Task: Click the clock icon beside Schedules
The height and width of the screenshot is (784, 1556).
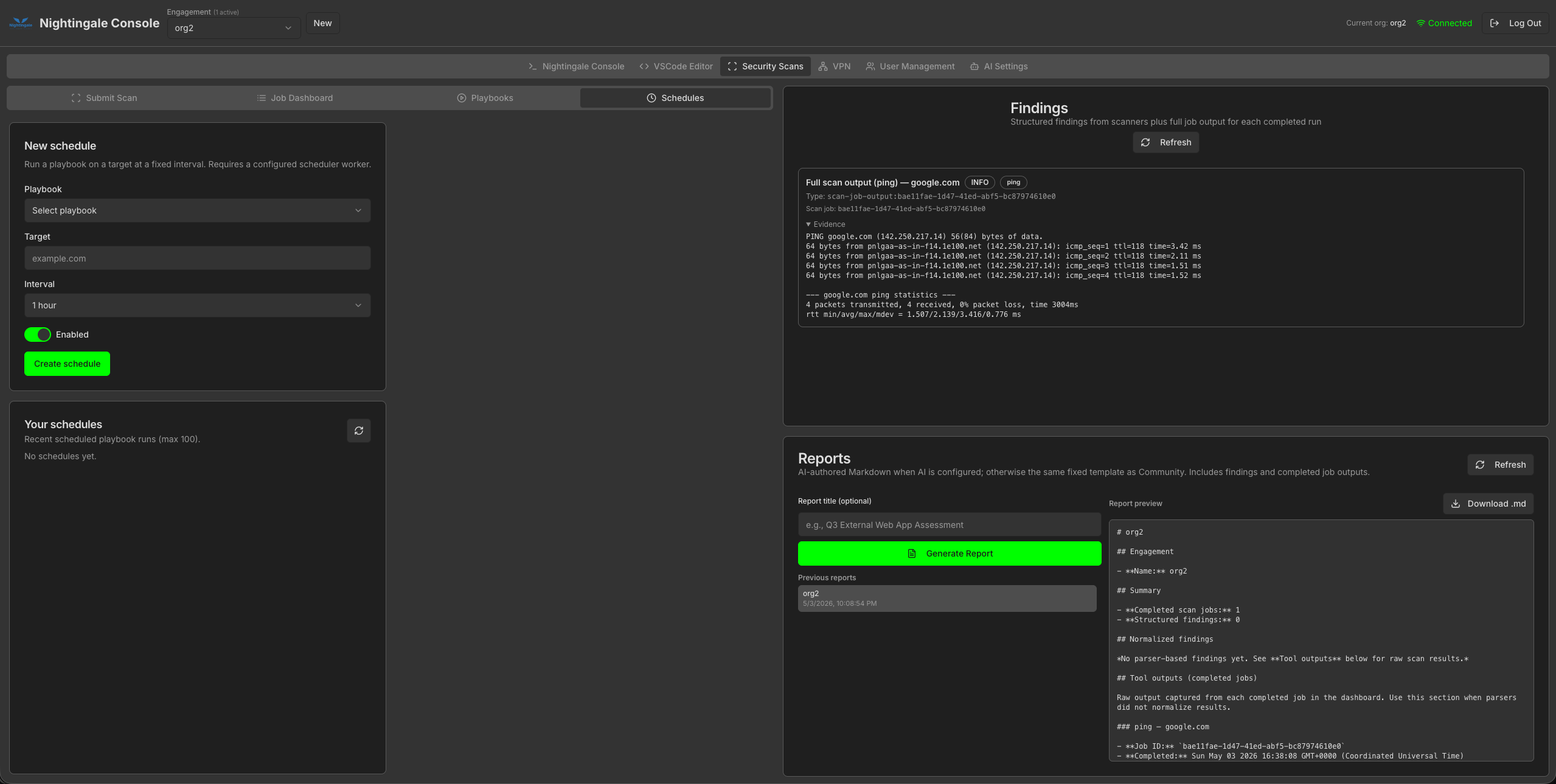Action: tap(651, 98)
